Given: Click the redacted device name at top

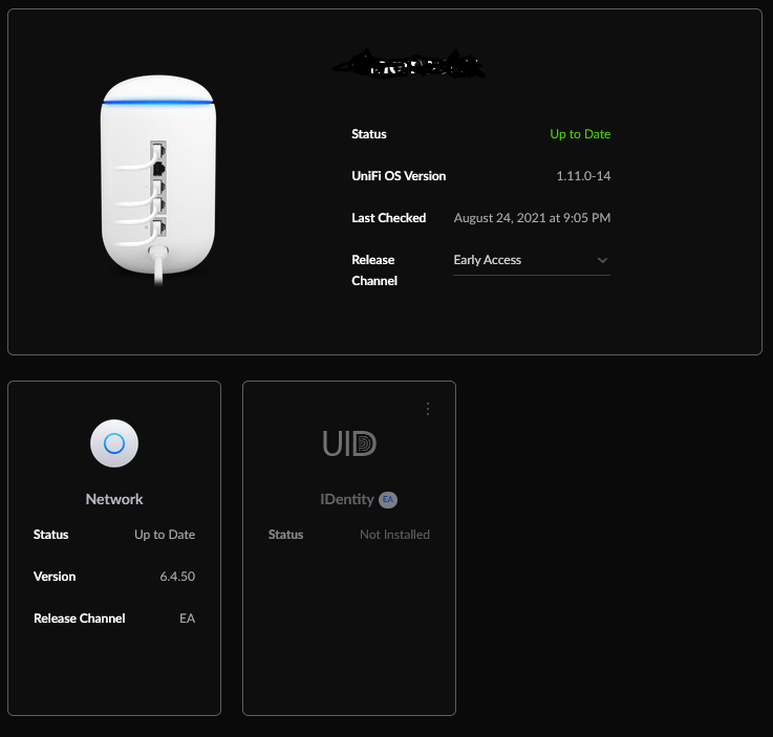Looking at the screenshot, I should 409,64.
